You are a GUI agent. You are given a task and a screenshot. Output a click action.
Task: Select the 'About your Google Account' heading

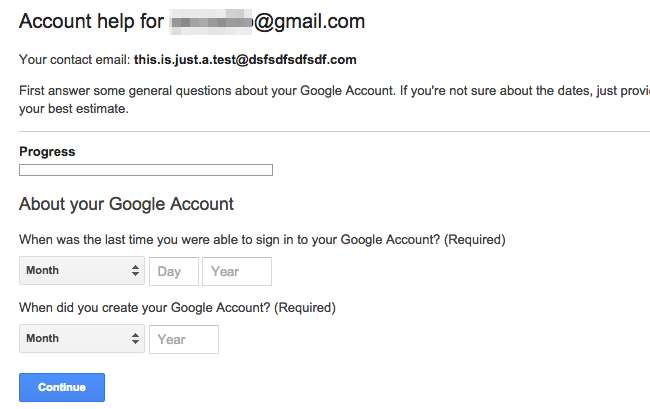click(x=126, y=204)
